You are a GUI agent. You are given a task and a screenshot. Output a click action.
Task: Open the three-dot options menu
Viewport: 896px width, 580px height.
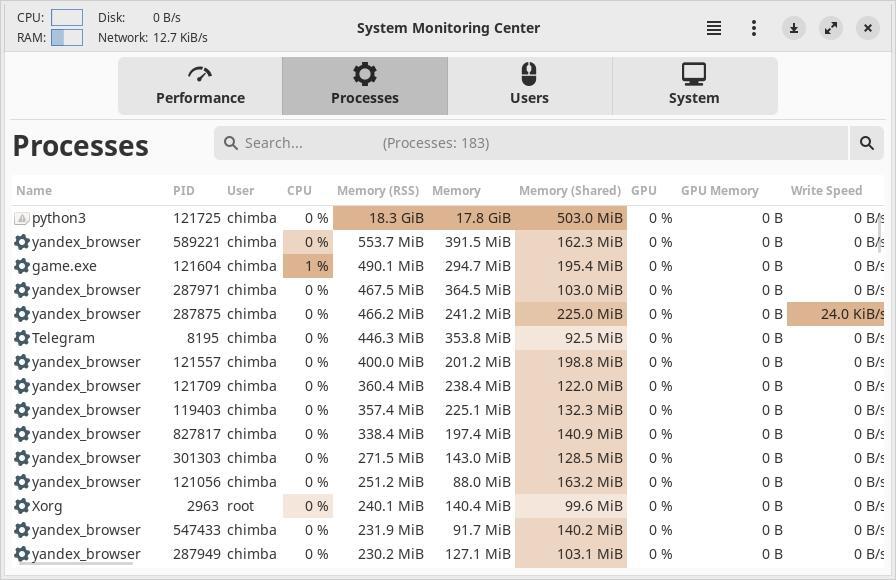pos(754,28)
